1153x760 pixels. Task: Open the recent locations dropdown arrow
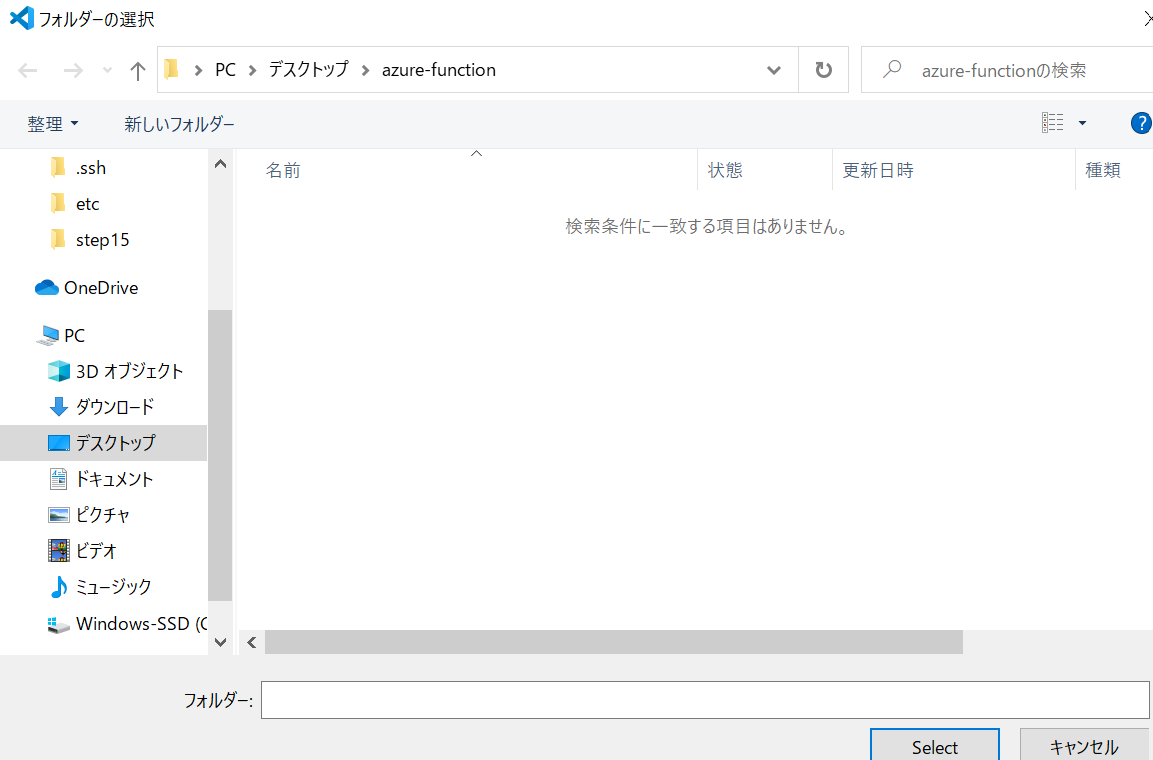[x=108, y=70]
